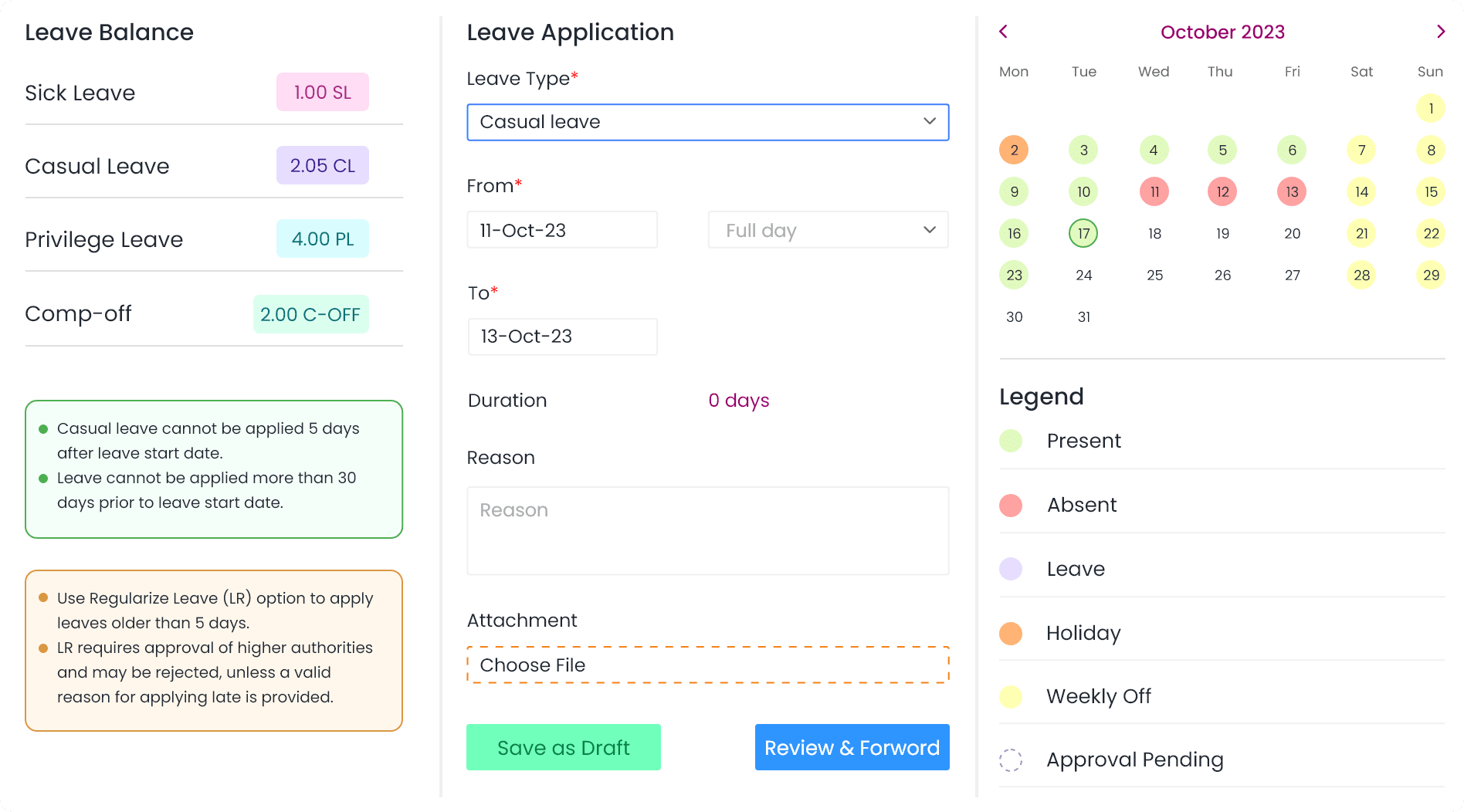This screenshot has width=1464, height=812.
Task: Click the From date field
Action: [562, 230]
